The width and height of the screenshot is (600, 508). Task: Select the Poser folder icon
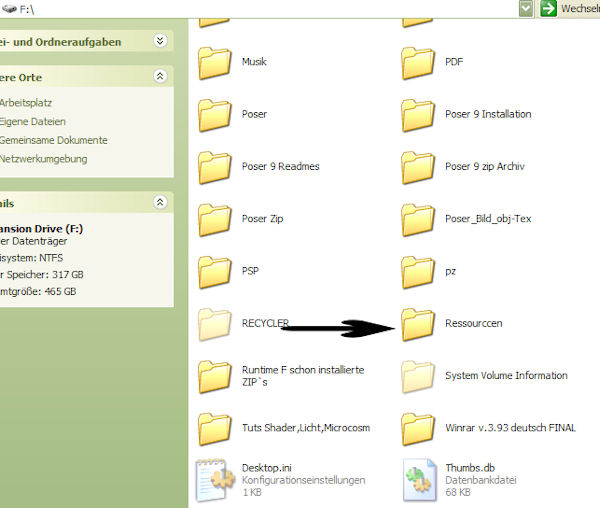pos(215,115)
